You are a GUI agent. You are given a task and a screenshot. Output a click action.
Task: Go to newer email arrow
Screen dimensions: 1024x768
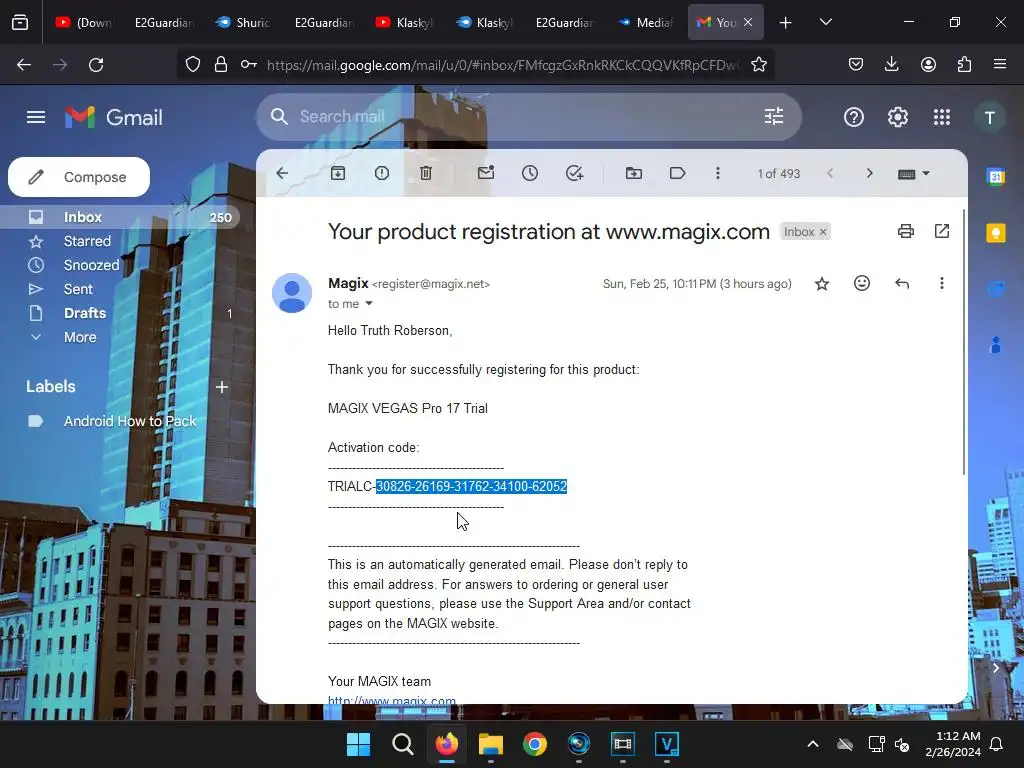(x=830, y=173)
